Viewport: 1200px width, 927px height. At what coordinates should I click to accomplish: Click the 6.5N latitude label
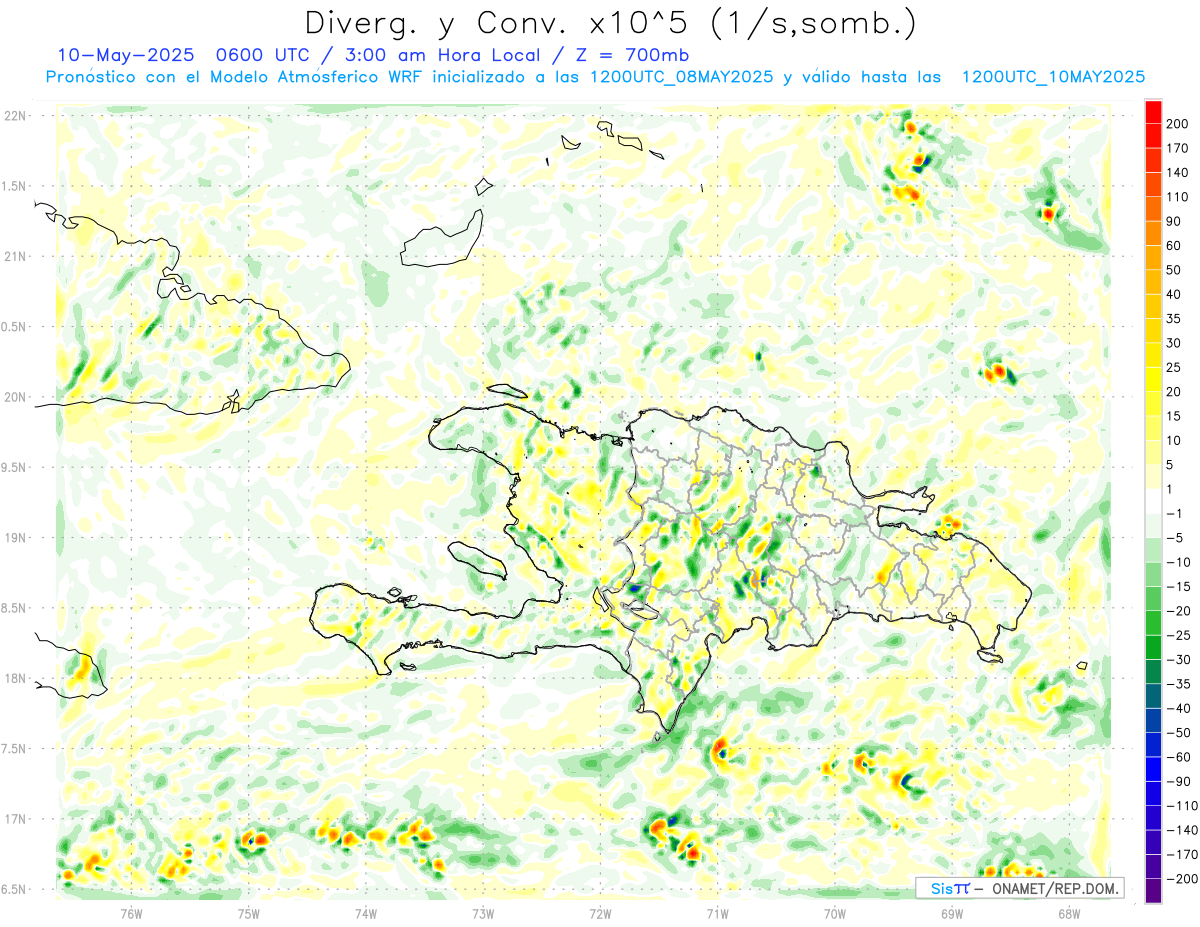[13, 889]
